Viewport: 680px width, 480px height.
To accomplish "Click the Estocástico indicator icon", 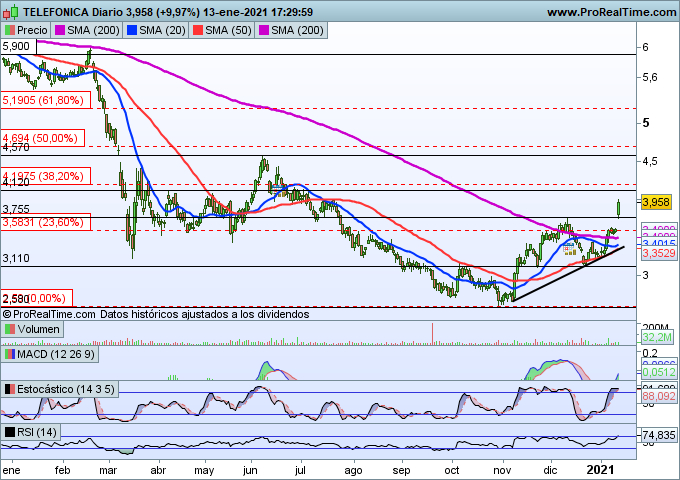I will (11, 389).
